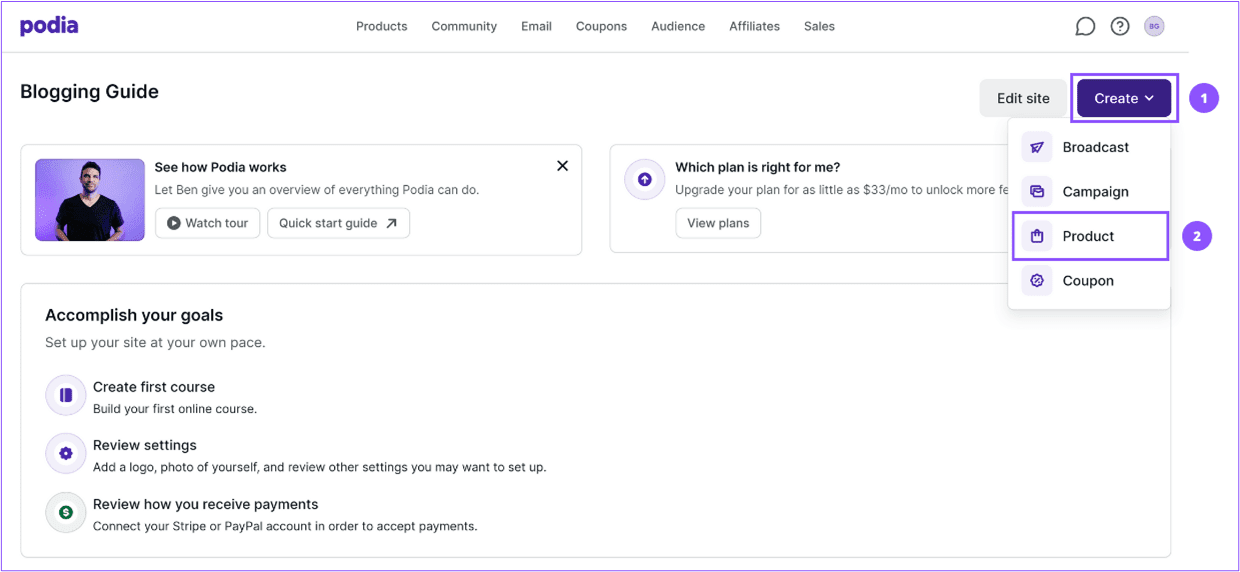This screenshot has width=1240, height=572.
Task: Go to the Sales nav item
Action: [819, 26]
